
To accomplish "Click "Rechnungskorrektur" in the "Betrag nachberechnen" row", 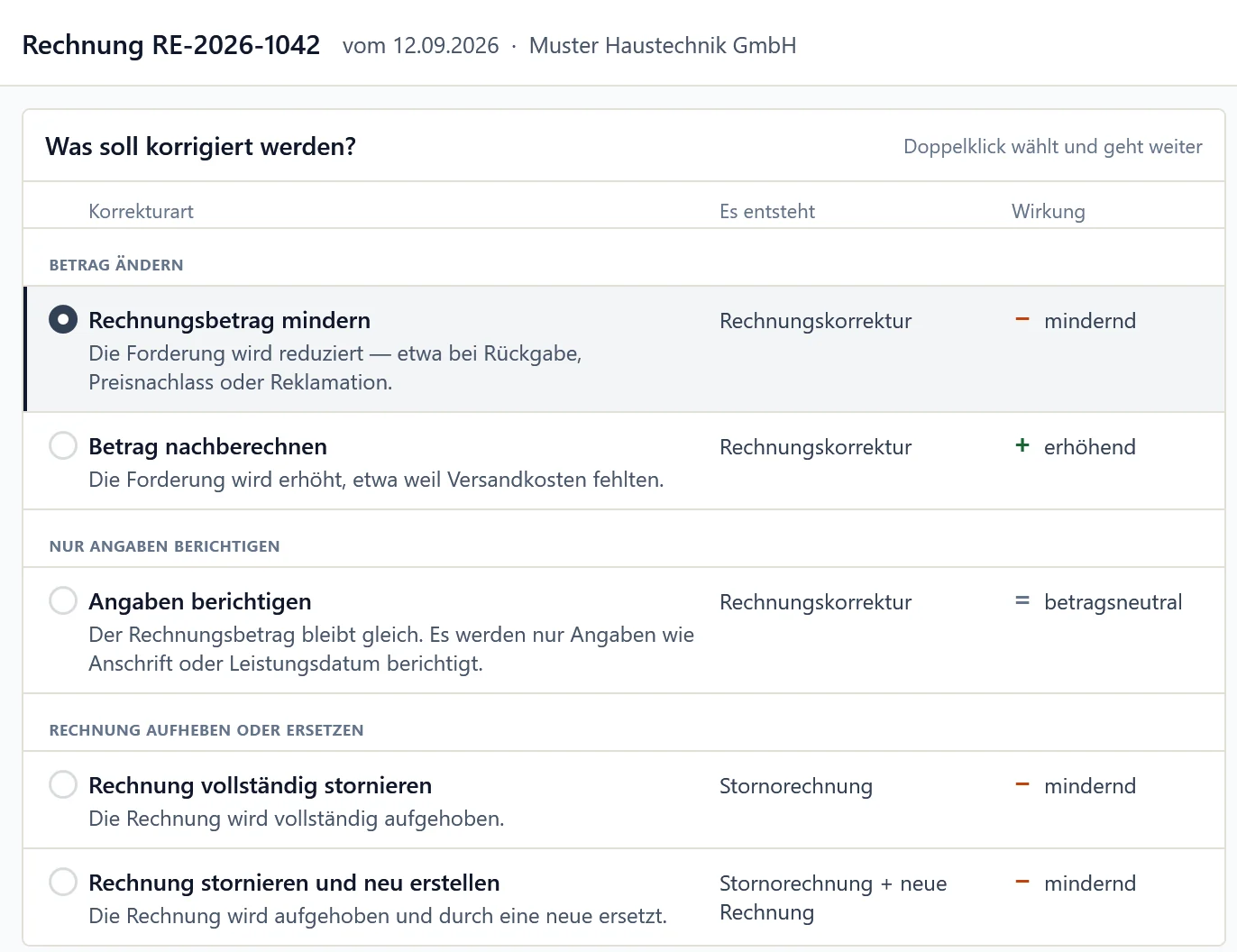I will point(816,447).
